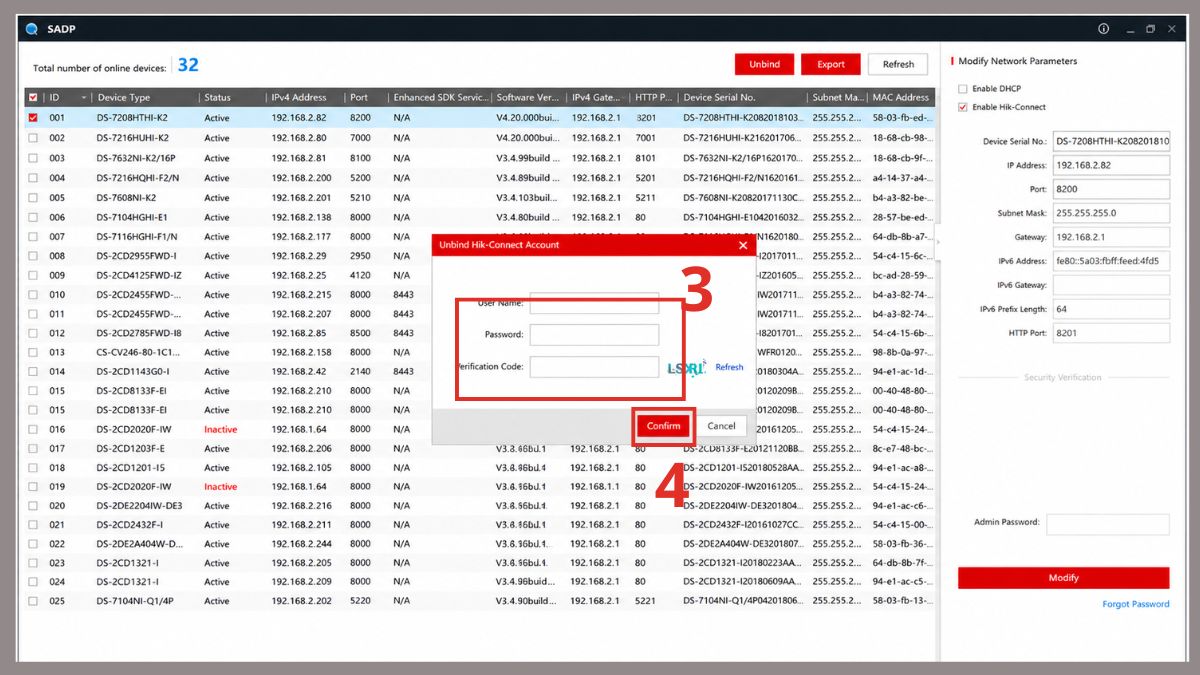This screenshot has height=675, width=1200.
Task: Click the Subnet Mask field showing 255.255.255.0
Action: [x=1111, y=213]
